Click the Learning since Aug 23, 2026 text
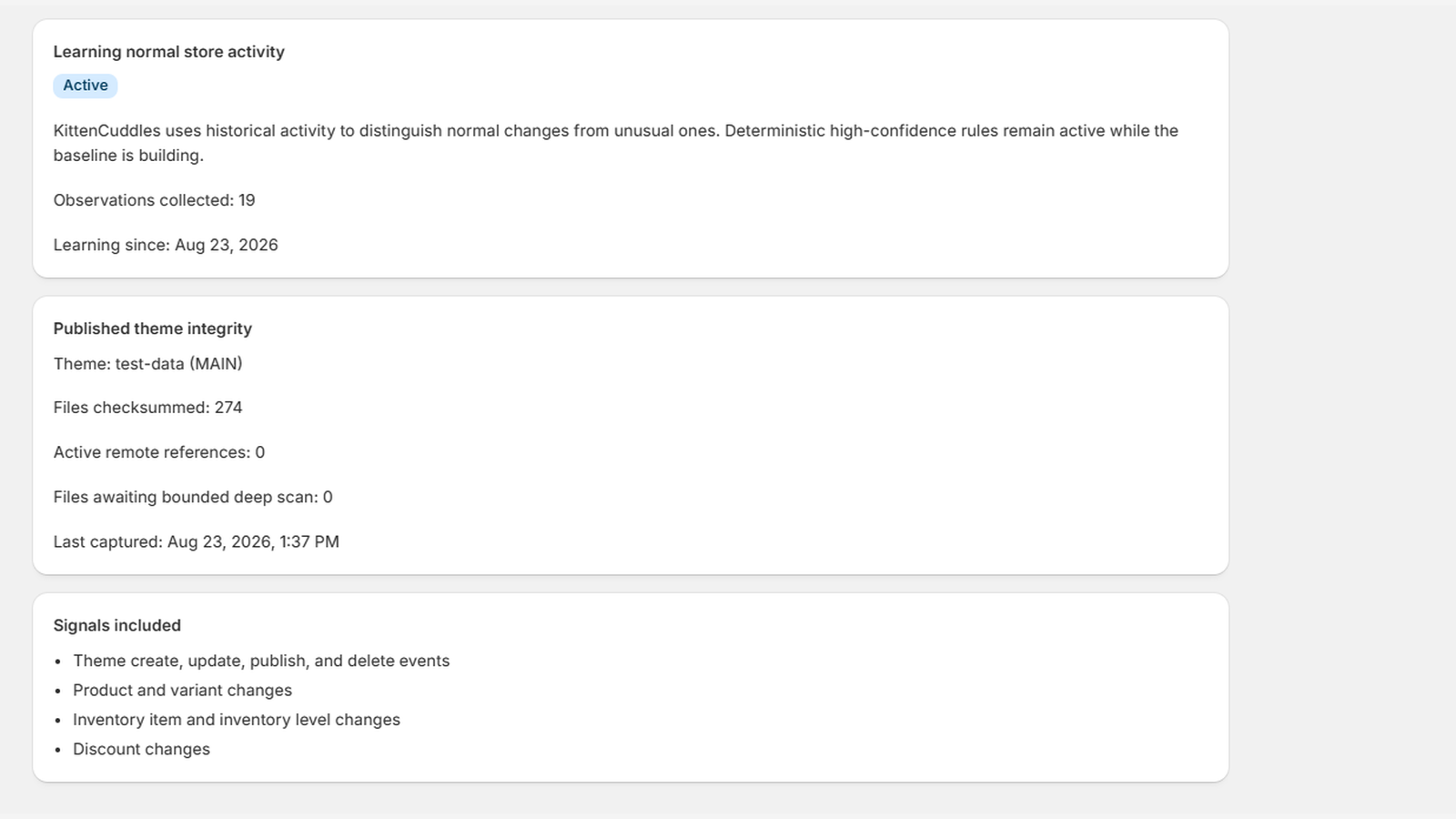Screen dimensions: 1456x819 pyautogui.click(x=166, y=245)
